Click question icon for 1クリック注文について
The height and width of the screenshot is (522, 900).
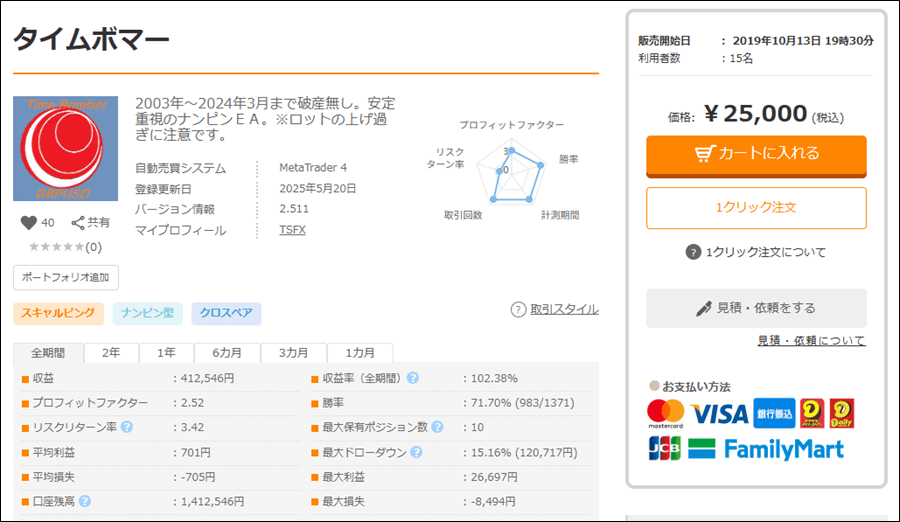[693, 252]
